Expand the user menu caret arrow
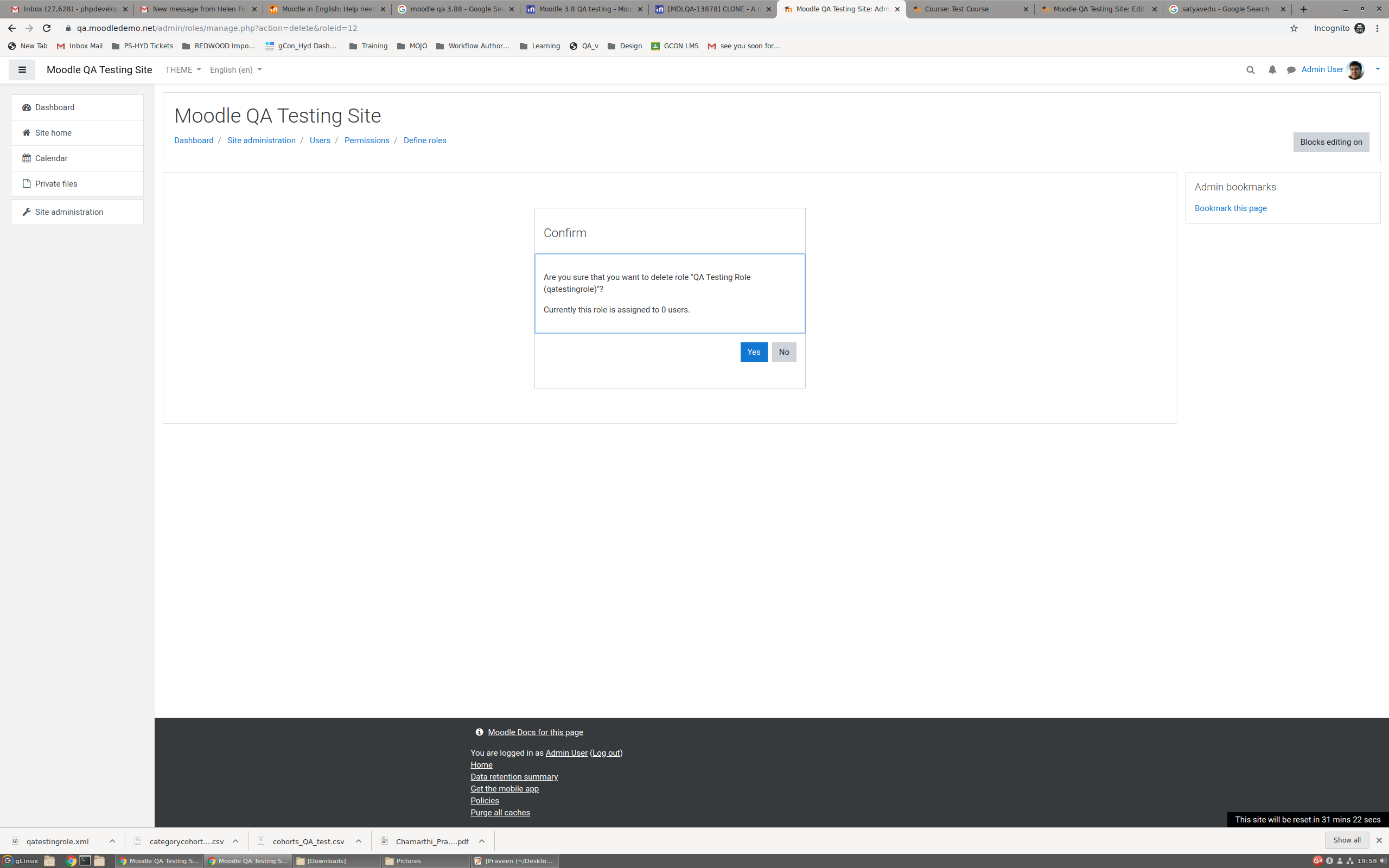Image resolution: width=1389 pixels, height=868 pixels. (1378, 69)
